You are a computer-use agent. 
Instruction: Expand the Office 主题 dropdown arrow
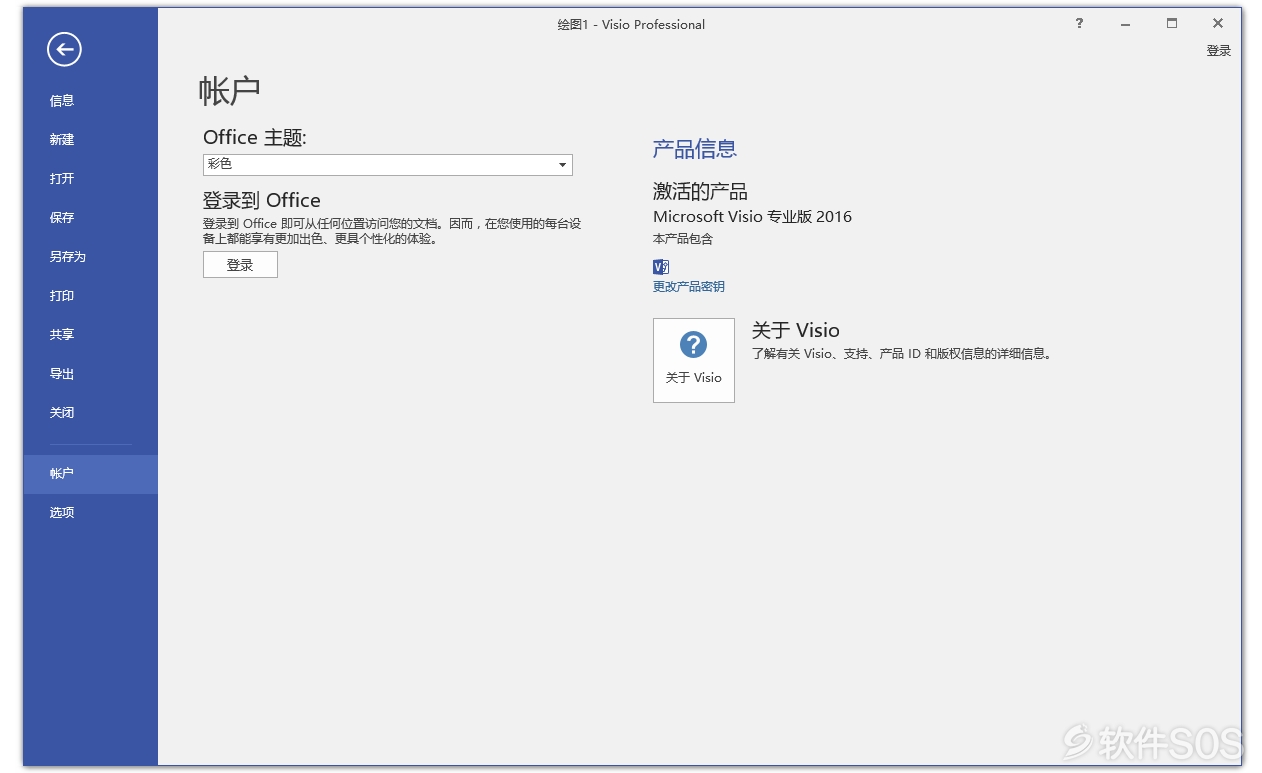pyautogui.click(x=562, y=165)
